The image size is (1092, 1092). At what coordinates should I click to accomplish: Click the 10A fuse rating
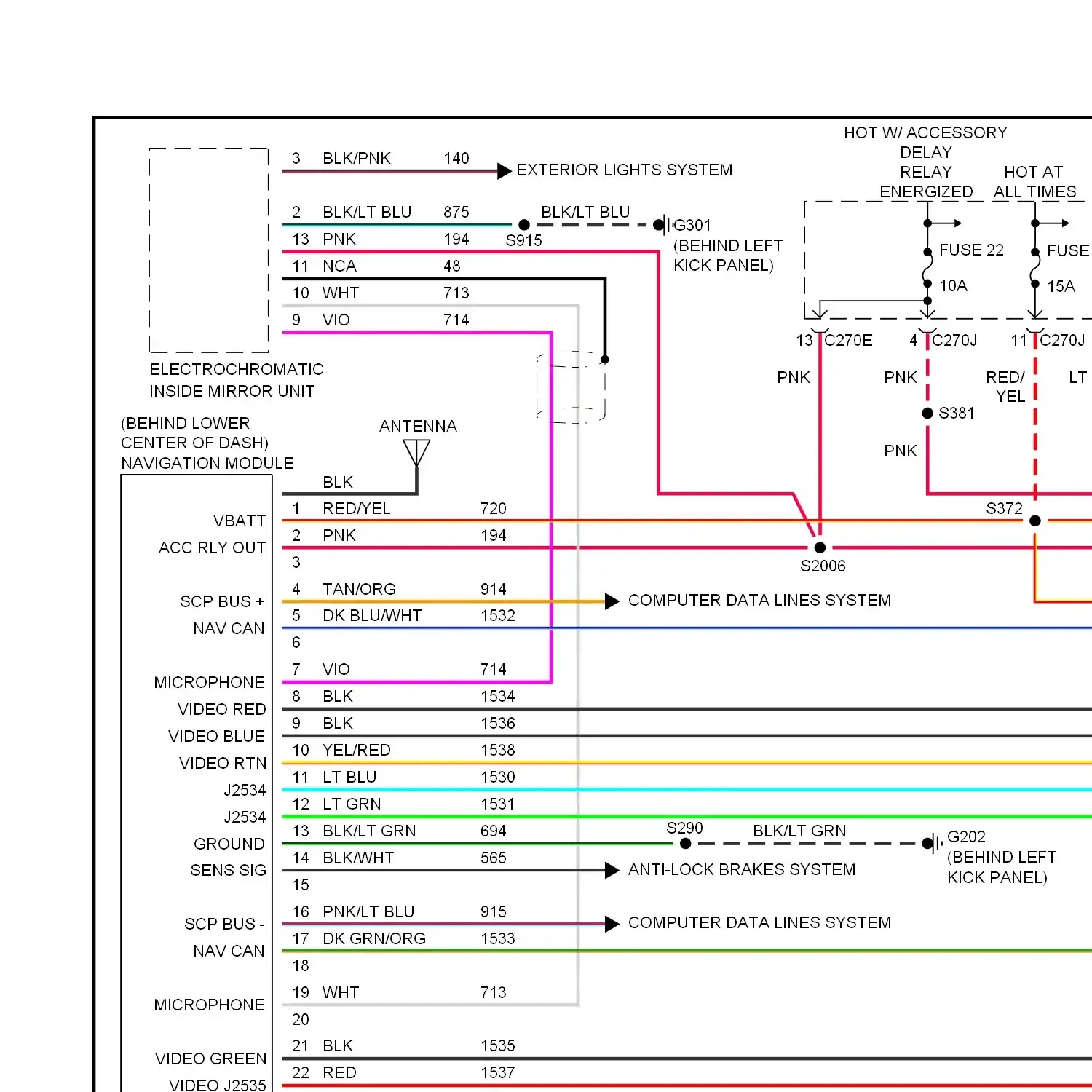954,285
